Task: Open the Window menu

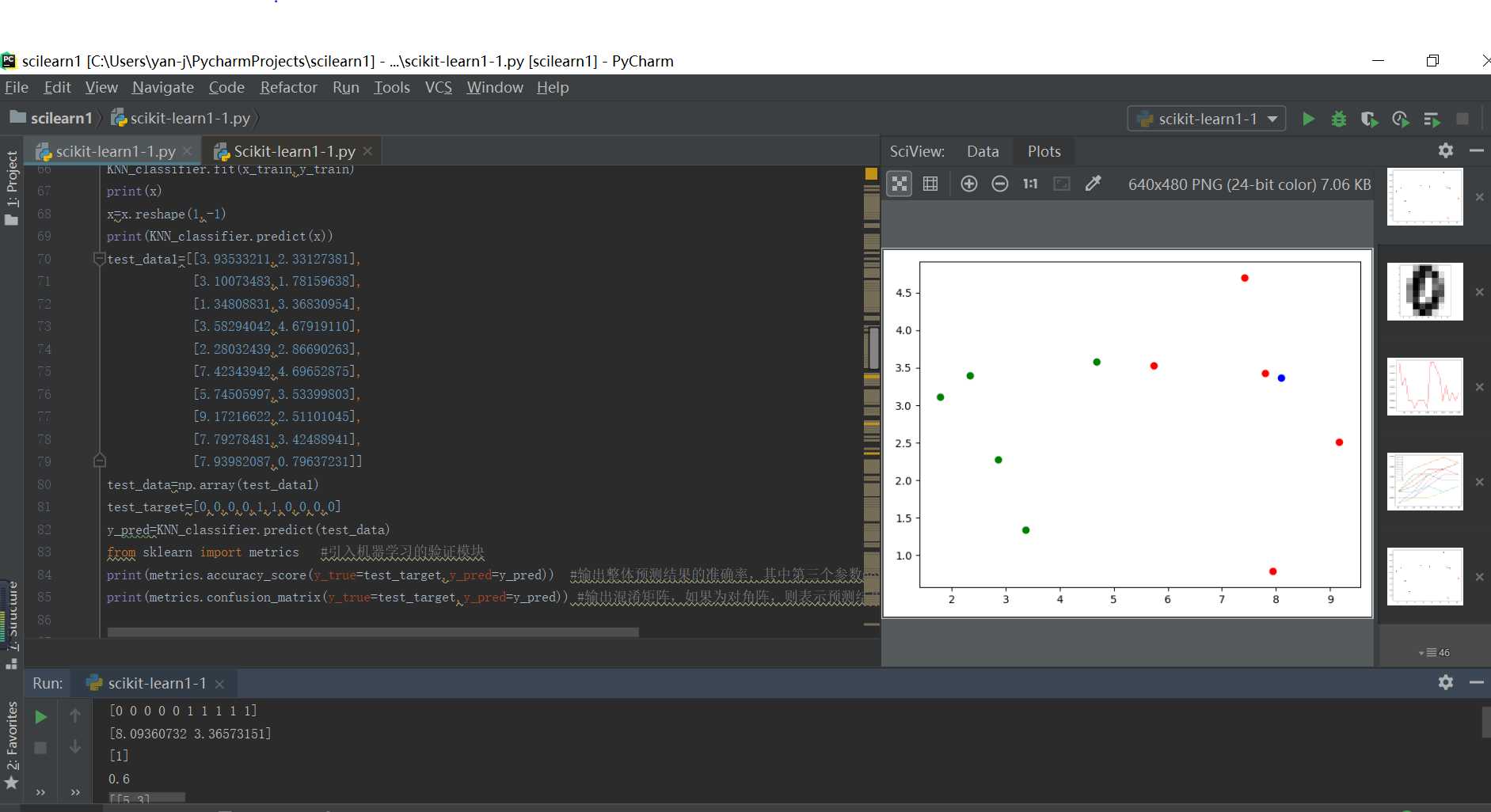Action: (x=495, y=87)
